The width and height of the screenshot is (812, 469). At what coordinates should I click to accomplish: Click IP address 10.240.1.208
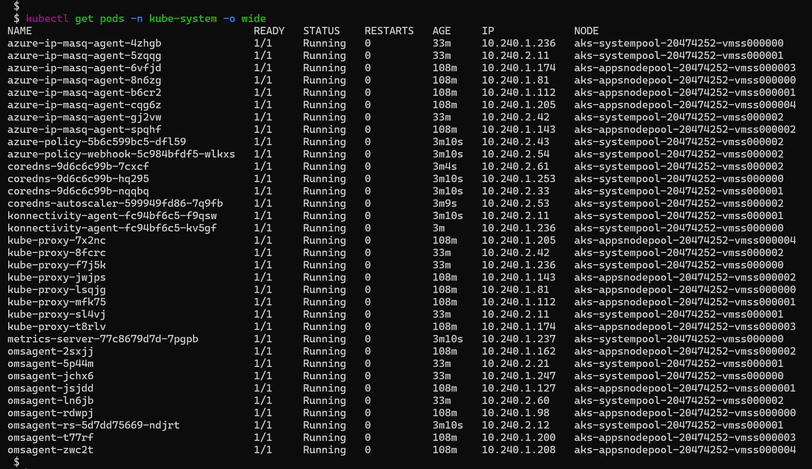coord(518,450)
